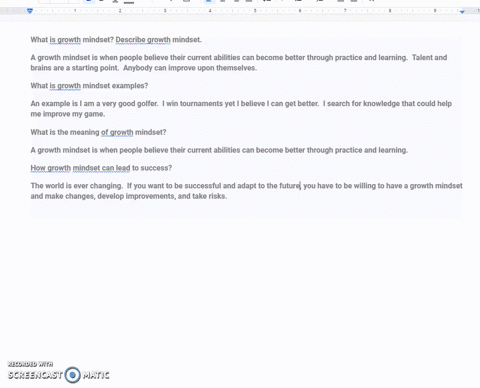Click the word "tournaments"
The image size is (480, 388).
click(x=201, y=104)
